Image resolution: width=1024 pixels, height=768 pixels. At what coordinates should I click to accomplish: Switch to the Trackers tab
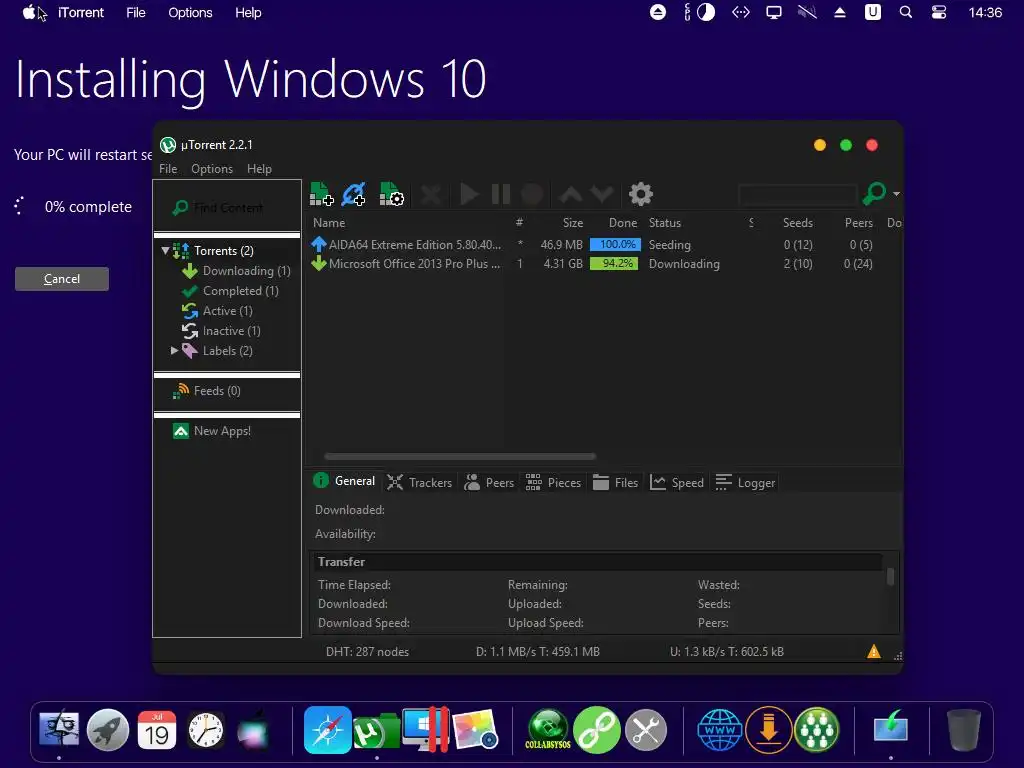(419, 483)
